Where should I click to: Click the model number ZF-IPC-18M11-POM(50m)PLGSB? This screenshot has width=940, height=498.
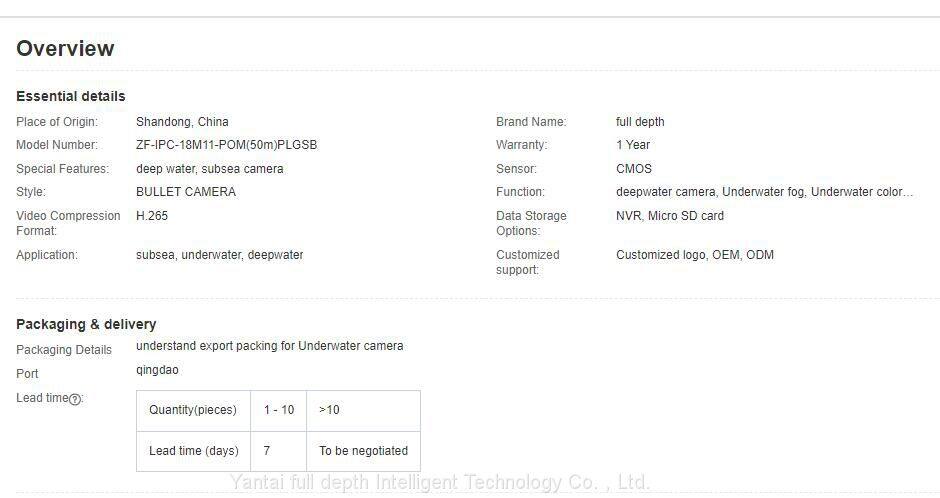pyautogui.click(x=226, y=145)
